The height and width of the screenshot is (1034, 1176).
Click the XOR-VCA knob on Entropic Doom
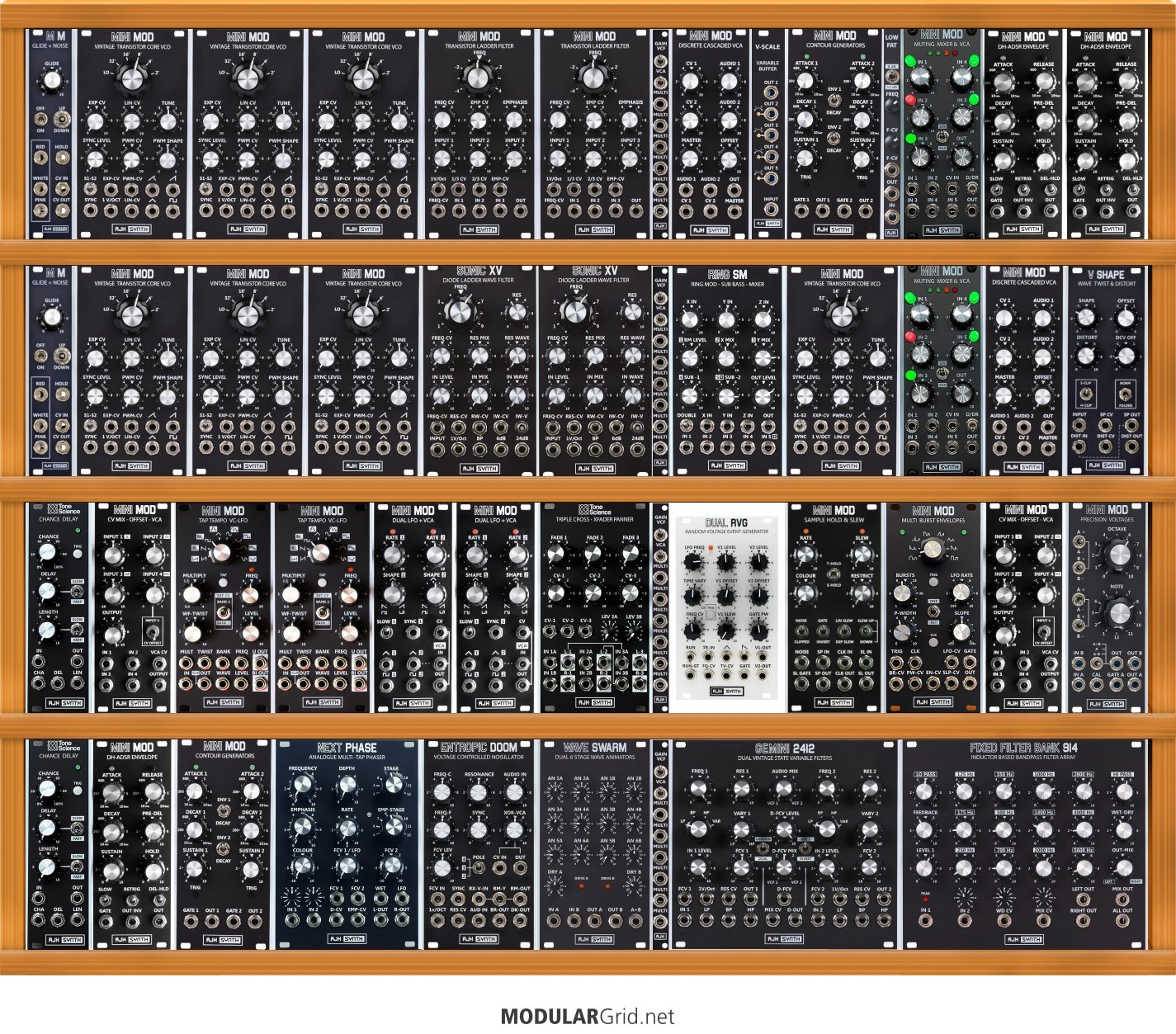515,829
